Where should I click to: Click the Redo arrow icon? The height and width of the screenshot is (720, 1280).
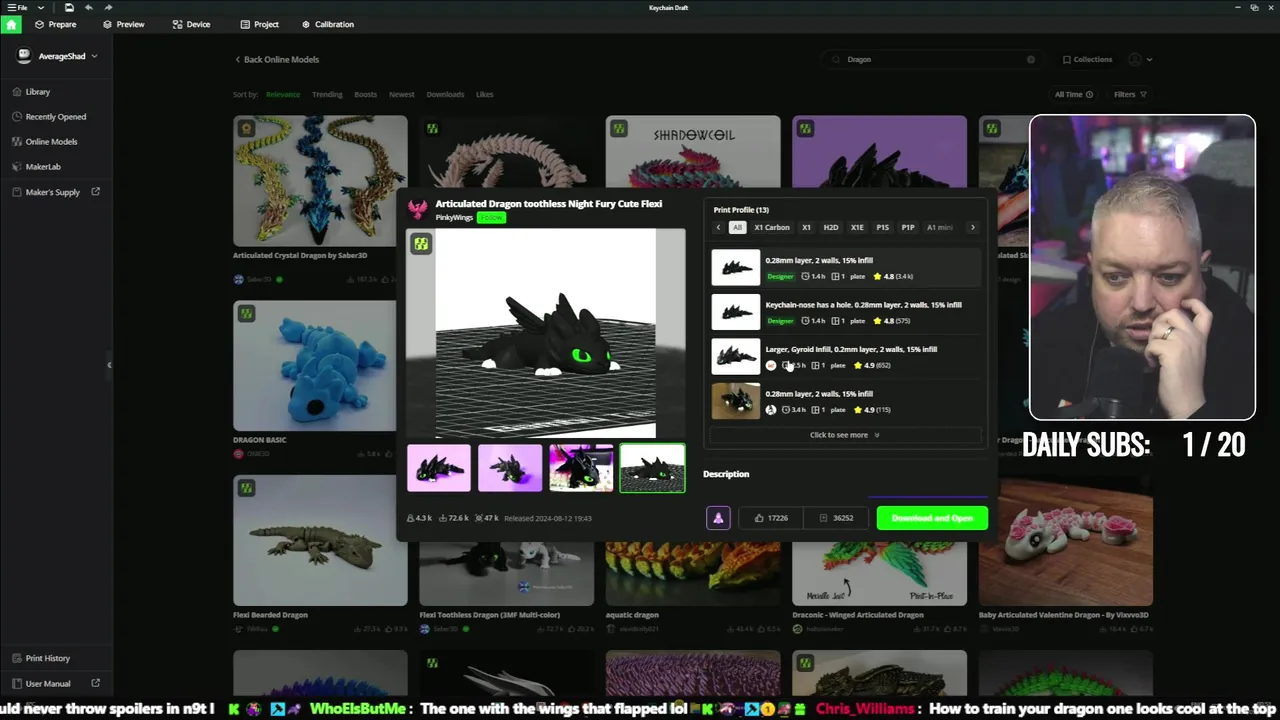108,7
